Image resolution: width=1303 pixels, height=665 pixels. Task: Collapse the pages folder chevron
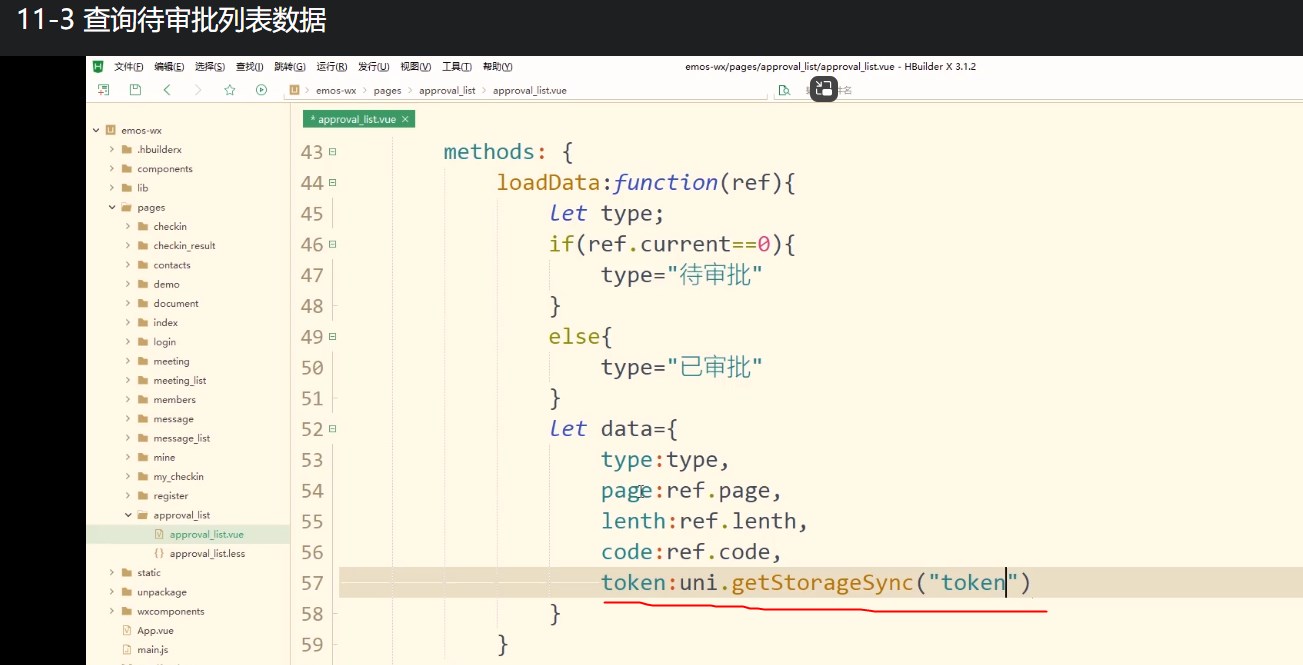[112, 208]
